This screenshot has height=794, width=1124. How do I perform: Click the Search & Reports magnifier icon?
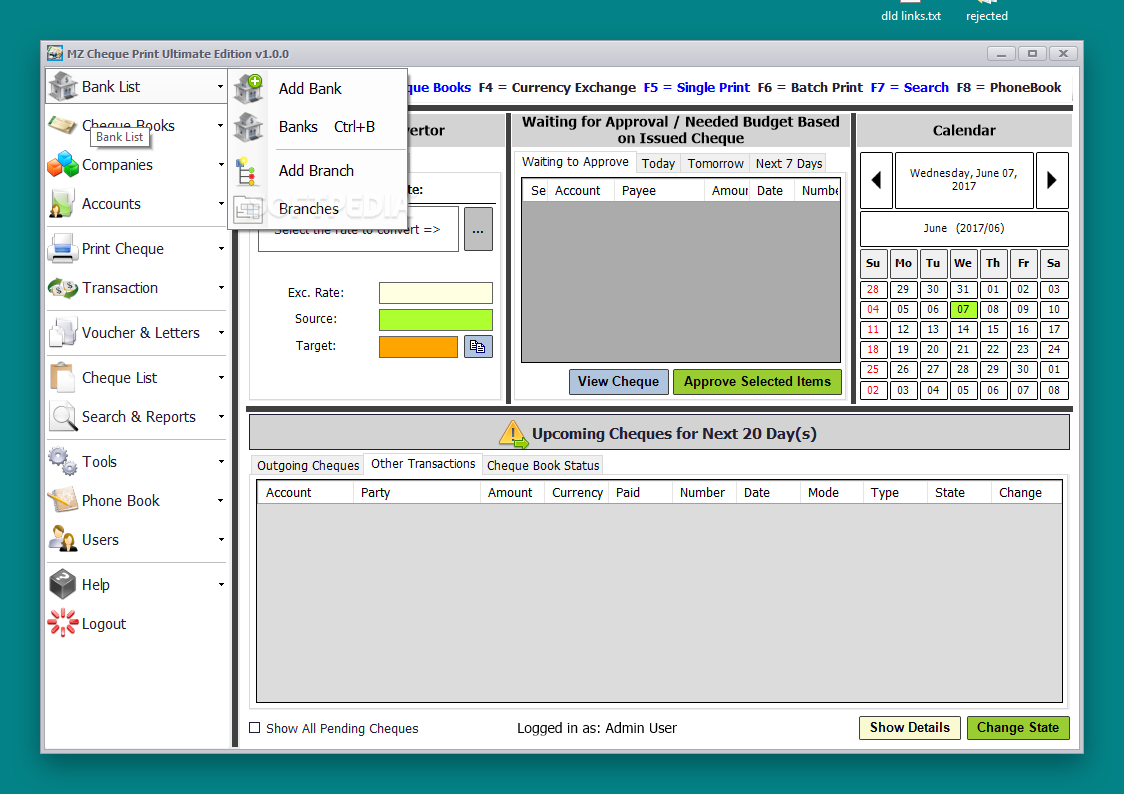(x=63, y=416)
